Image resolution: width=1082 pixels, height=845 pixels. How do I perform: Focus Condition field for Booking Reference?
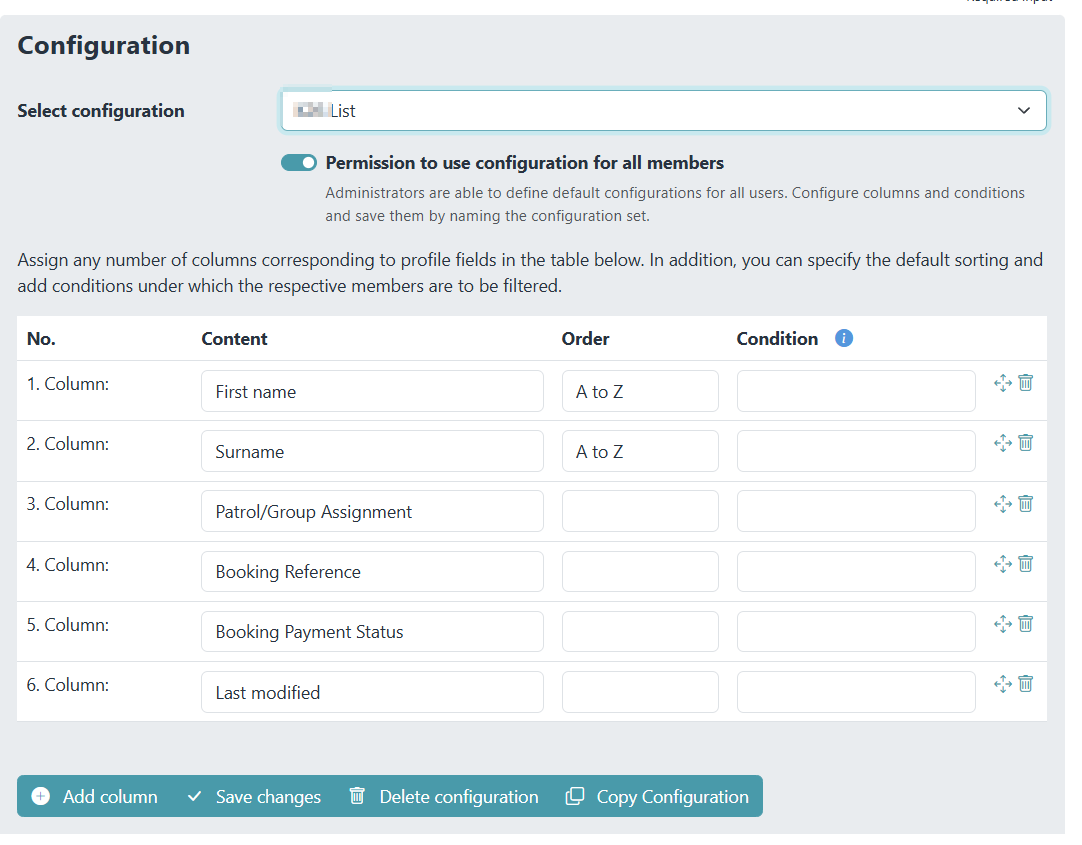(x=856, y=571)
